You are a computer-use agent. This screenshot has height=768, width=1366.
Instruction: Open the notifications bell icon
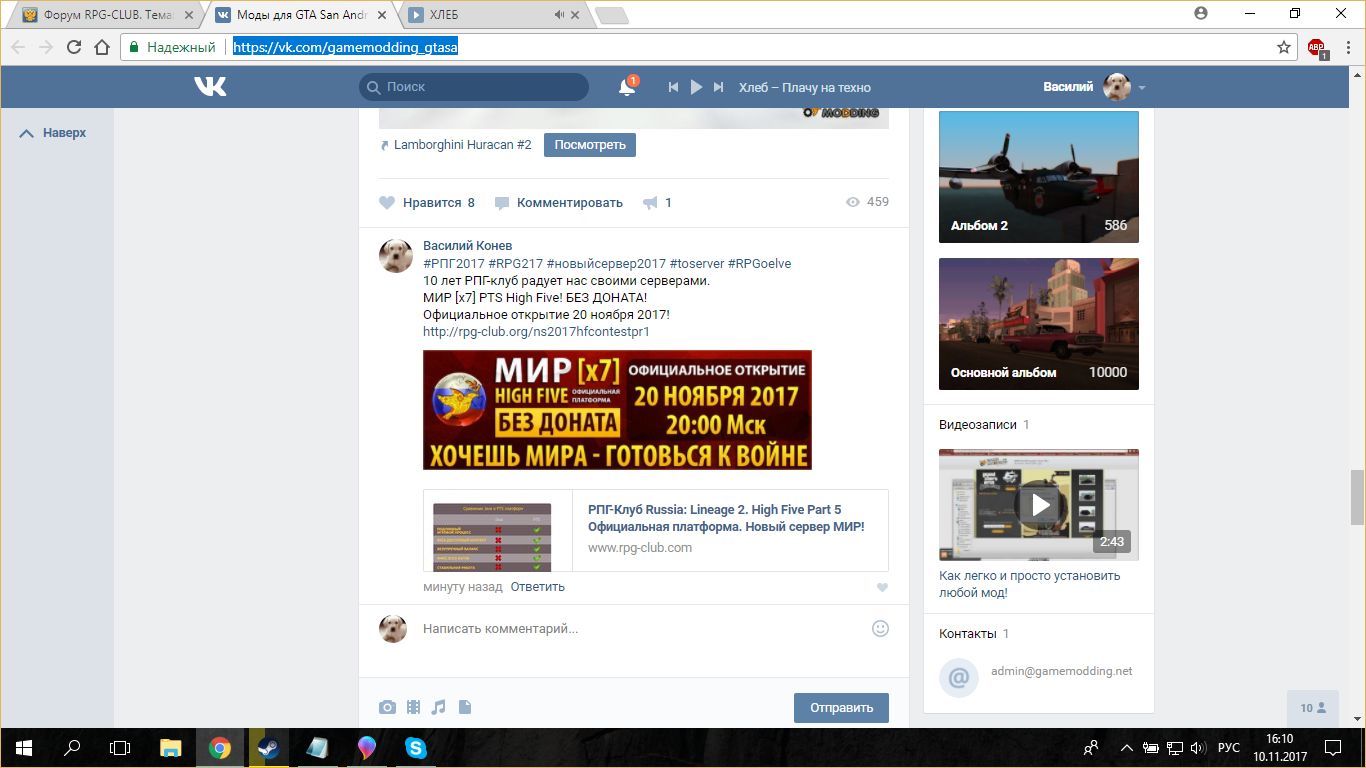pos(627,87)
